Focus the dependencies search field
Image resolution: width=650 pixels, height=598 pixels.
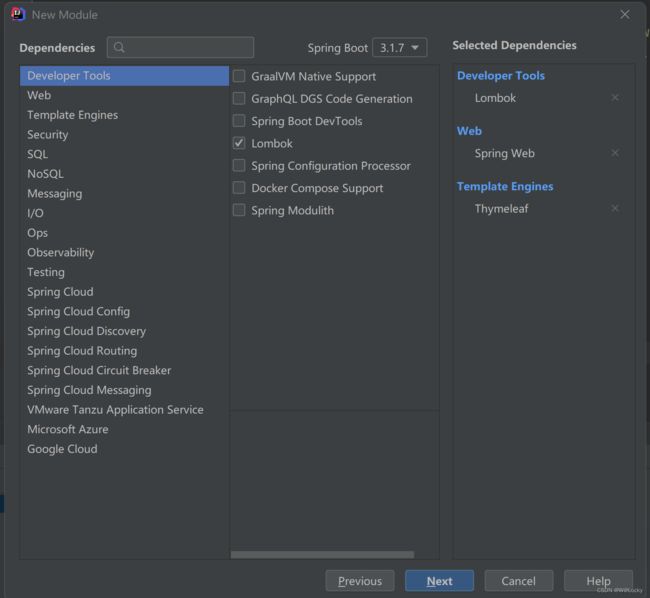point(180,47)
